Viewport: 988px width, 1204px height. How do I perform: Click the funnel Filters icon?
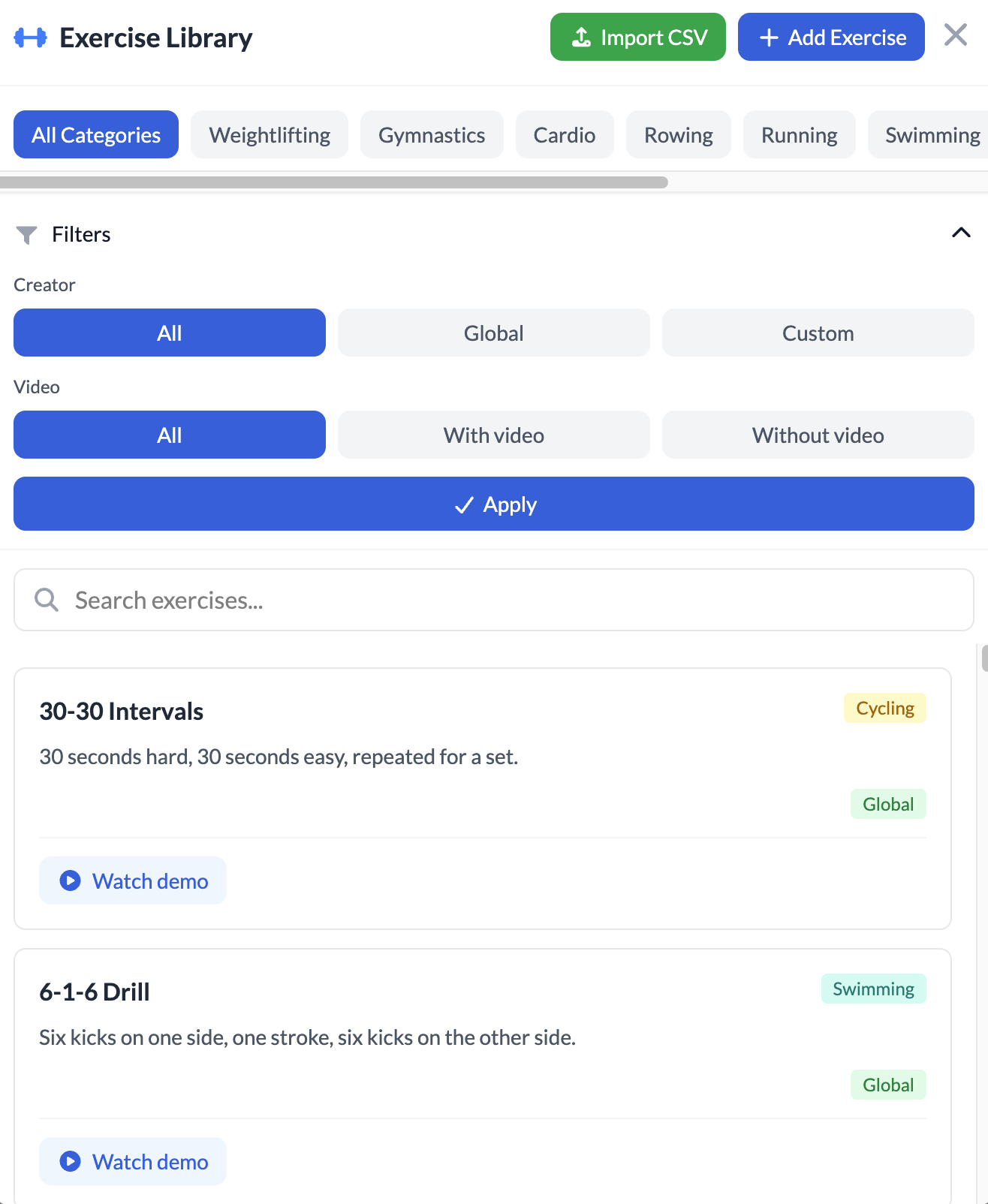point(26,235)
